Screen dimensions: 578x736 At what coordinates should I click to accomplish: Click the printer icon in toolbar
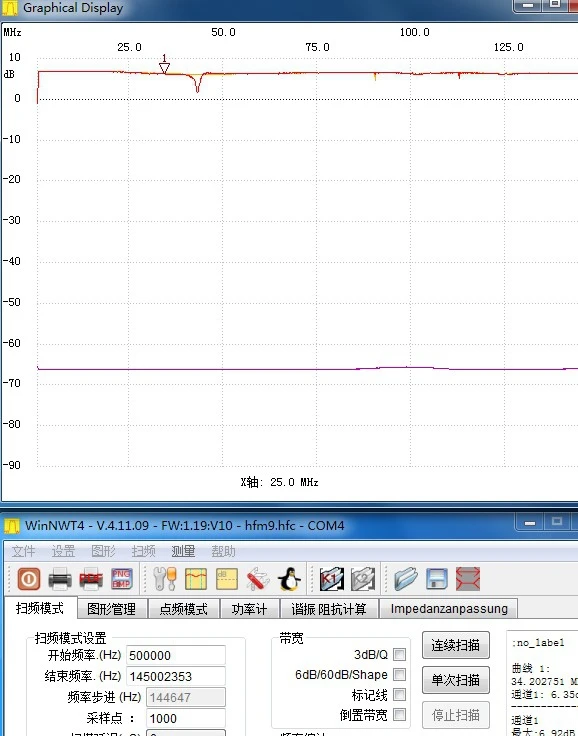[60, 579]
